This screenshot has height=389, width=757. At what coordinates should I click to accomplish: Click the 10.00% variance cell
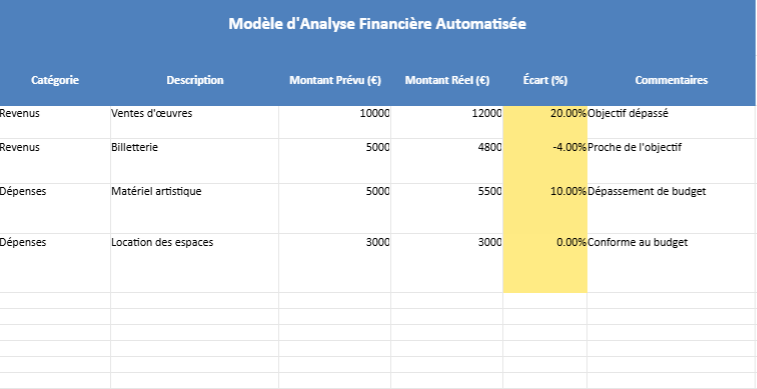(545, 208)
